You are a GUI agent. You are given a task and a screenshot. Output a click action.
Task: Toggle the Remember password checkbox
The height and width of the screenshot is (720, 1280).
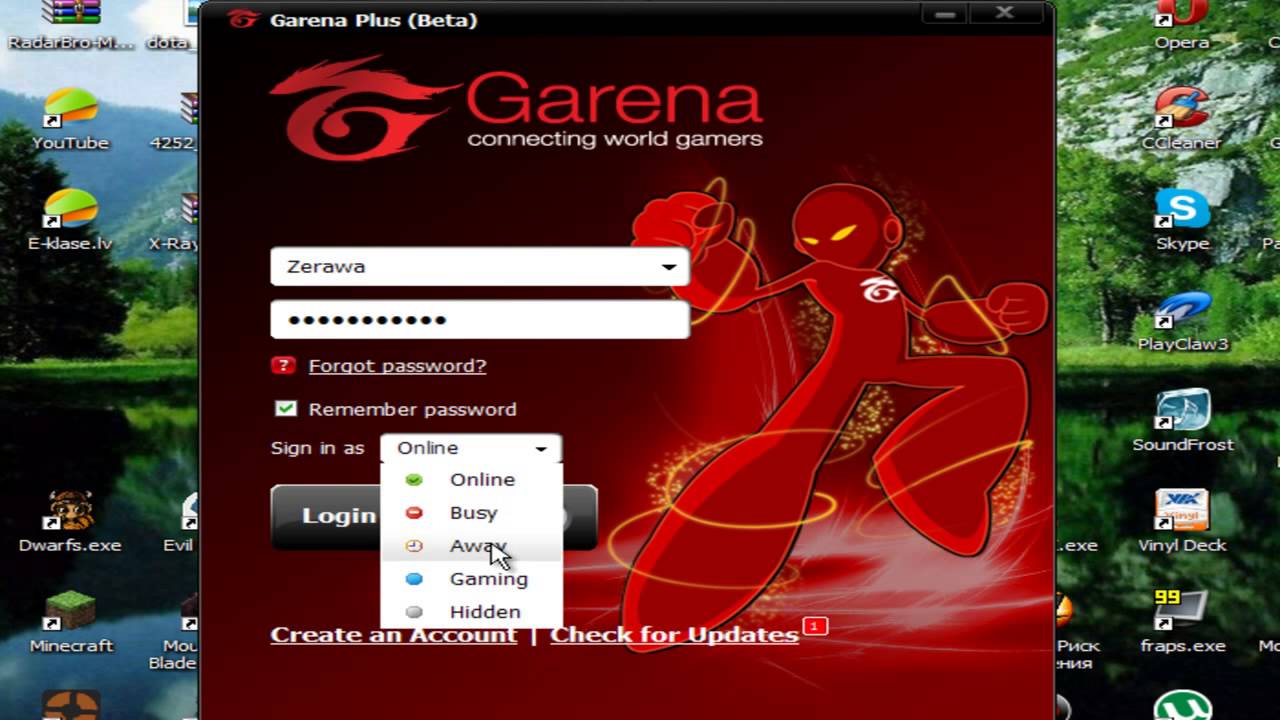(286, 409)
